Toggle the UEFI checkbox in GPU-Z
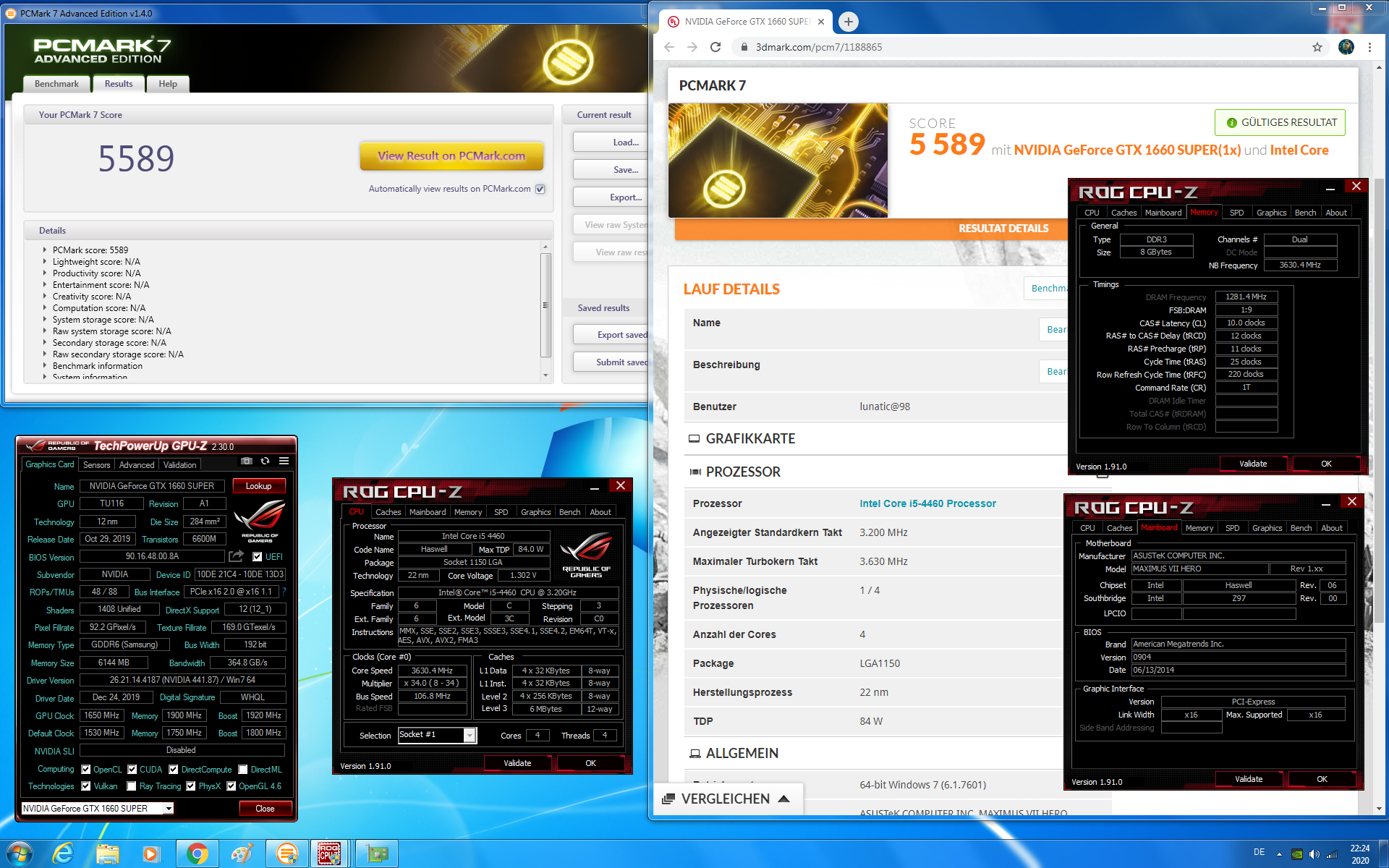 [x=258, y=556]
